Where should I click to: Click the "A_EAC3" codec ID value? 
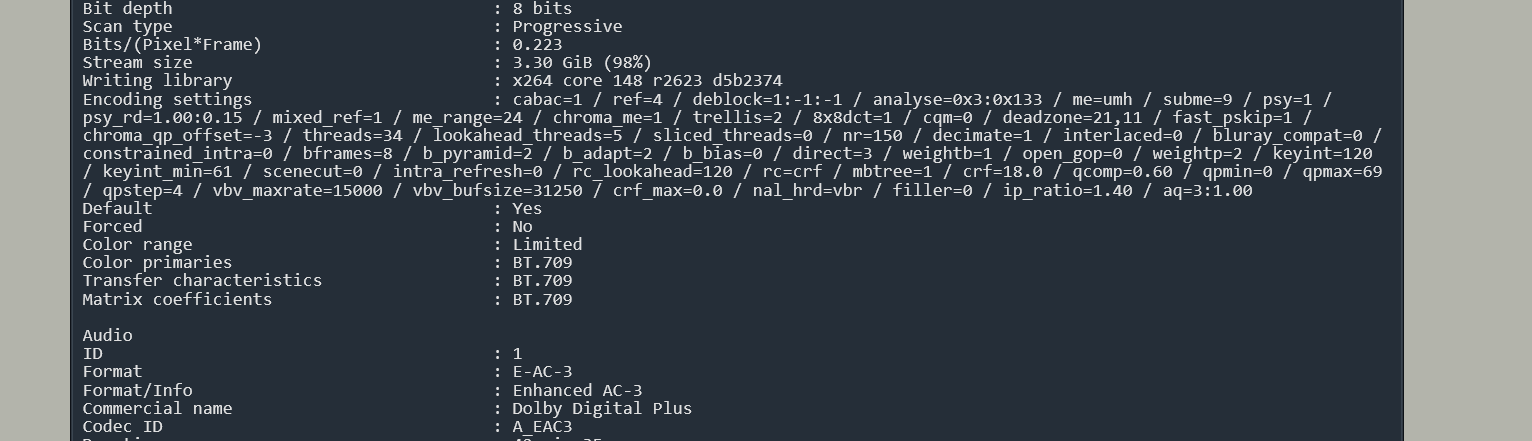point(542,427)
